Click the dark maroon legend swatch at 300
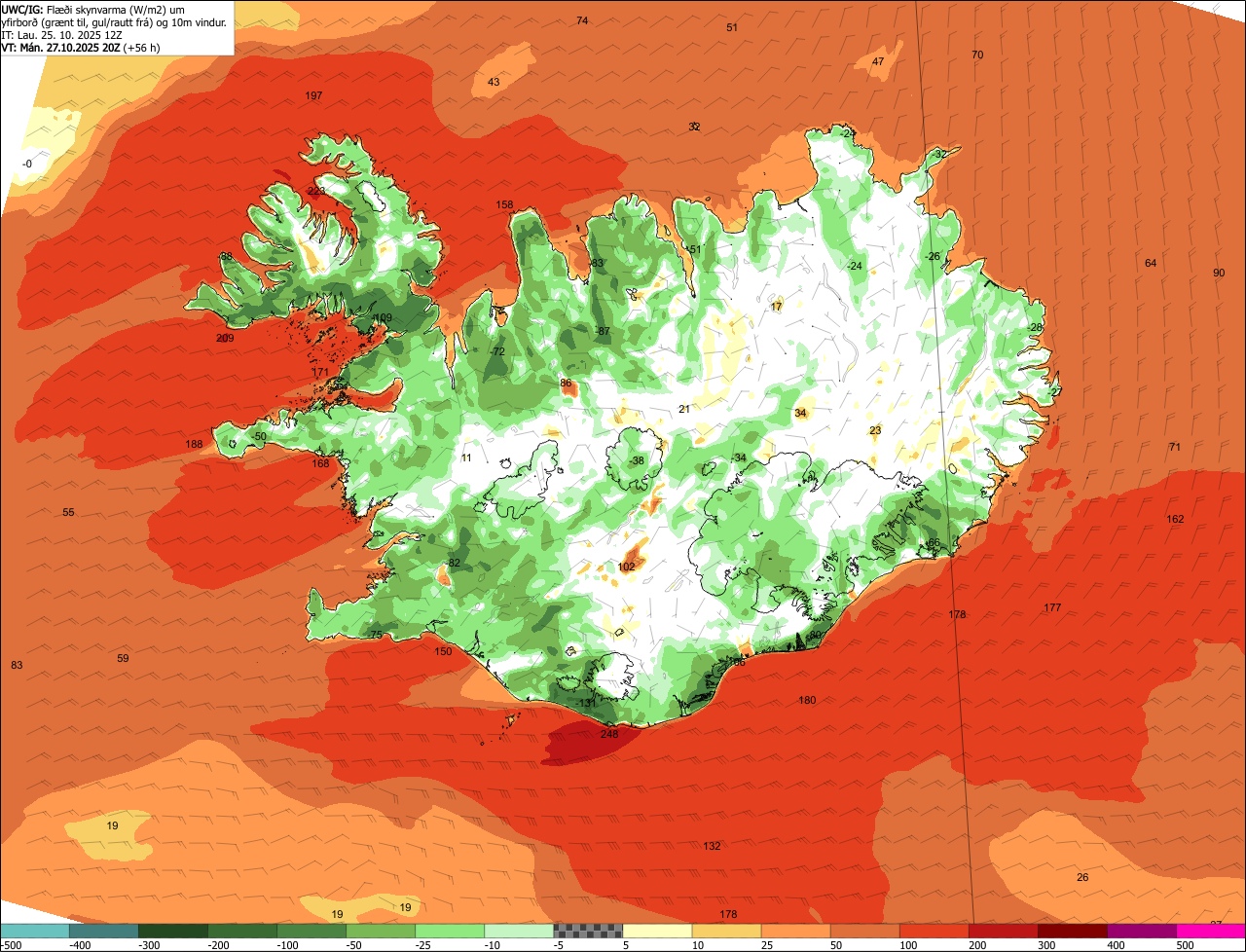 coord(1073,931)
